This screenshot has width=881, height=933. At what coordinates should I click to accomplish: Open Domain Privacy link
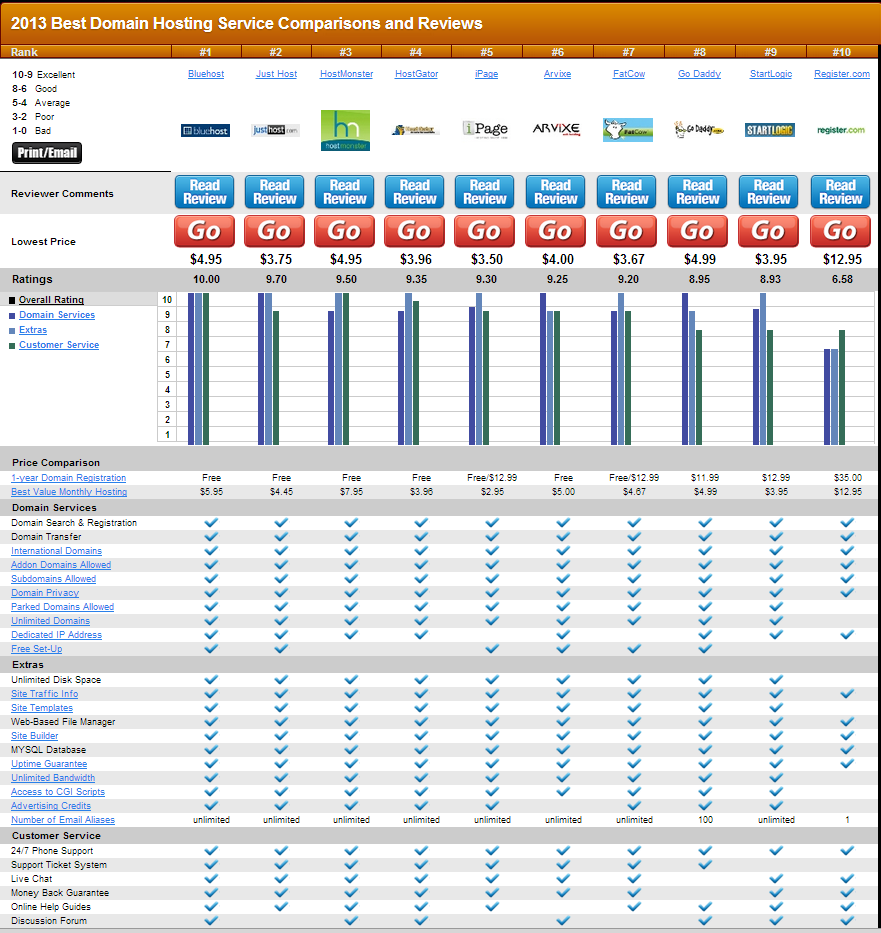tap(45, 593)
